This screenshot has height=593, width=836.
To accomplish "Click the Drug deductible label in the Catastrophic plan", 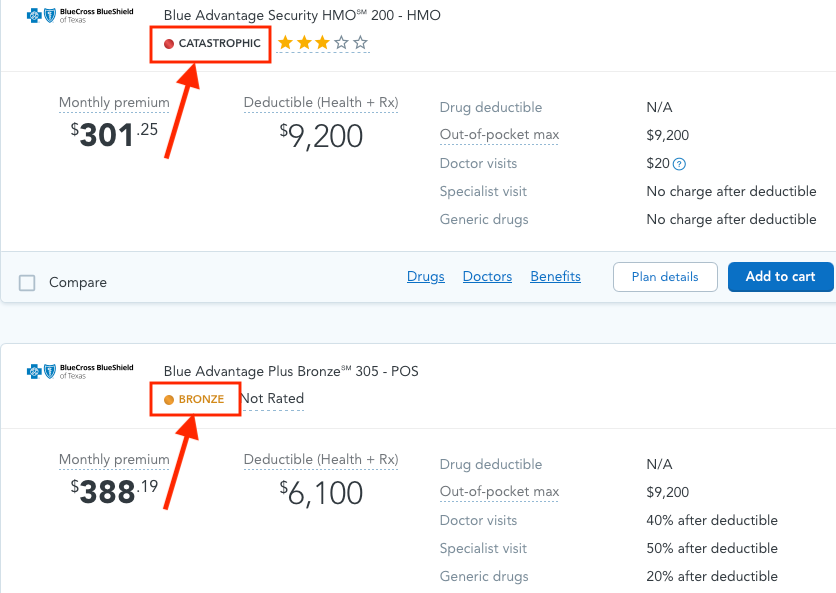I will (x=491, y=107).
